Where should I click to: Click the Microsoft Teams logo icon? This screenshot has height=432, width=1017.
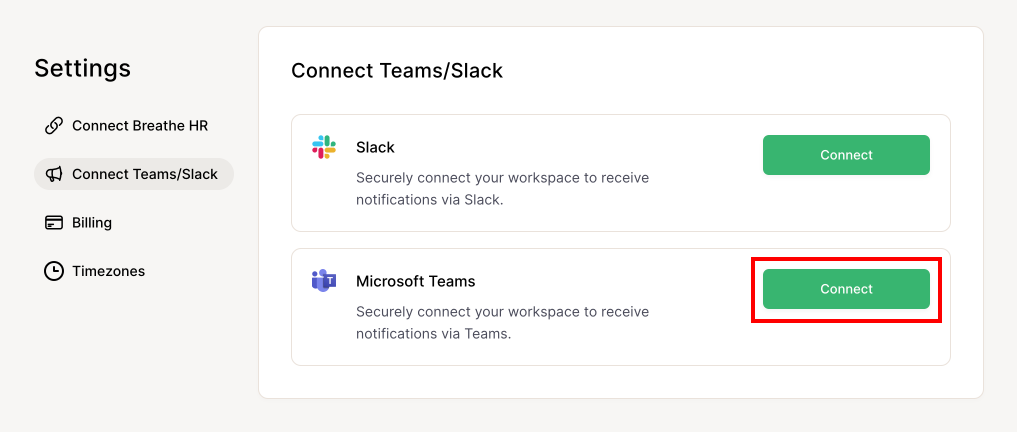323,281
